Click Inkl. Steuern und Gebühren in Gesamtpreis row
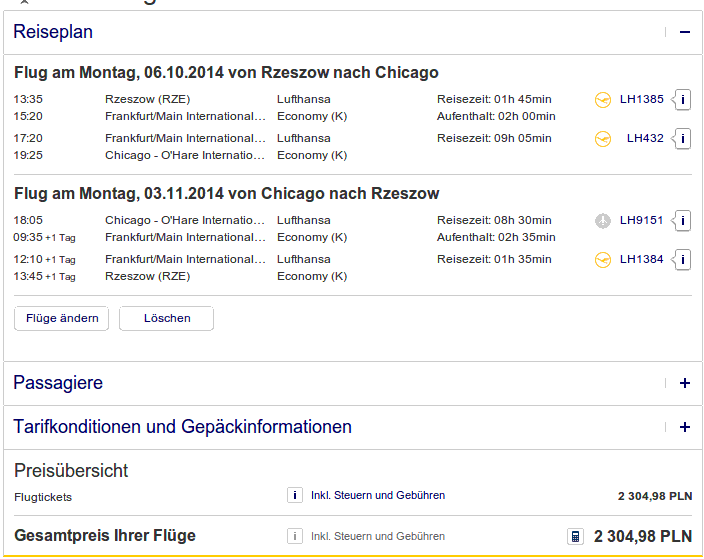 (378, 536)
